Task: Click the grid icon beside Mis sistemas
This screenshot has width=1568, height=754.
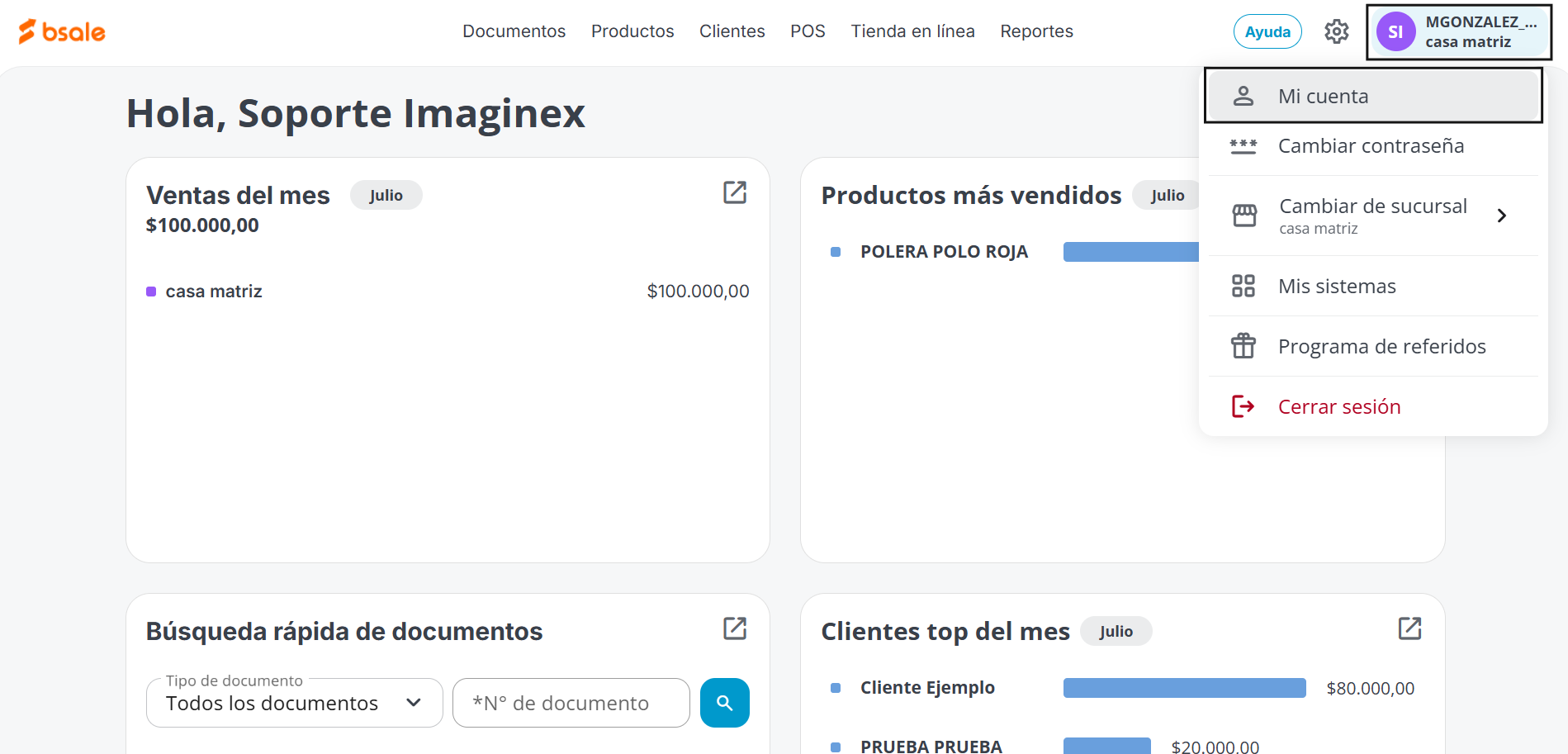Action: point(1243,286)
